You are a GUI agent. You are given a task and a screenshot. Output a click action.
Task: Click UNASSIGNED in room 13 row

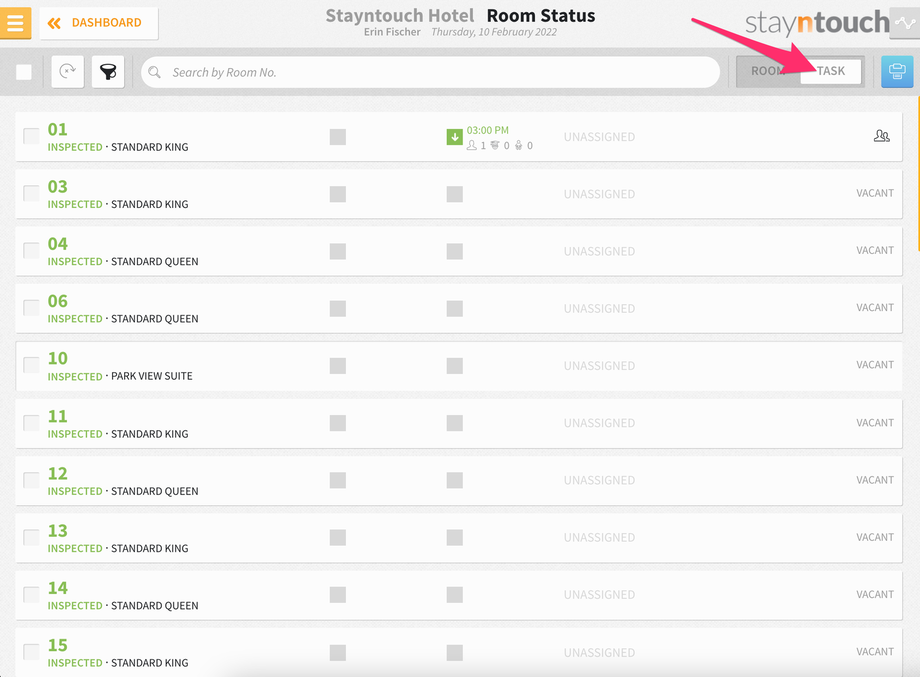pos(599,537)
